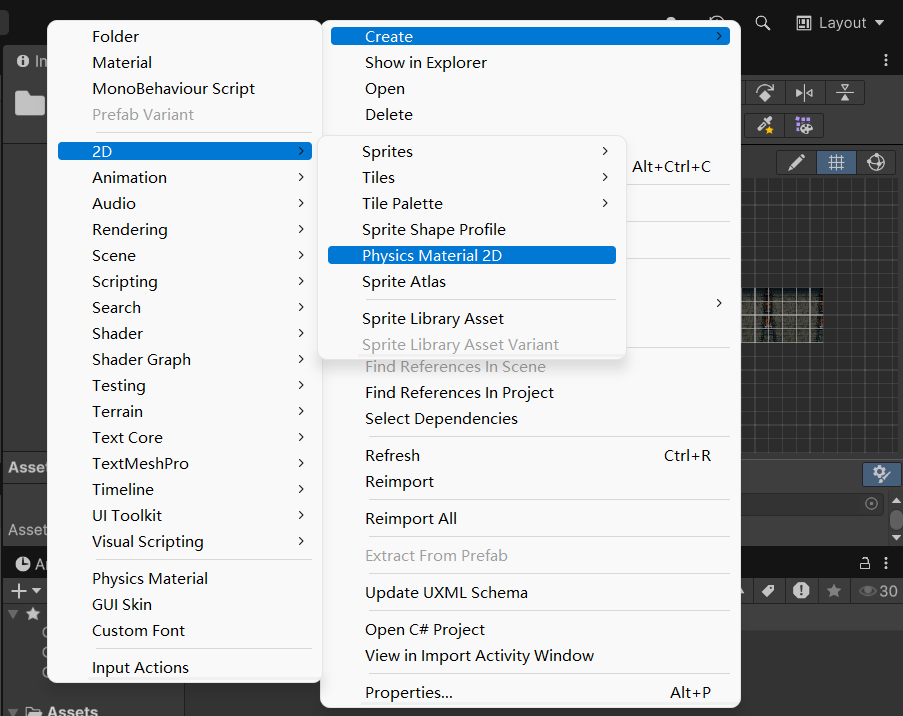The image size is (903, 716).
Task: Open the Shader Graph submenu
Action: [x=184, y=359]
